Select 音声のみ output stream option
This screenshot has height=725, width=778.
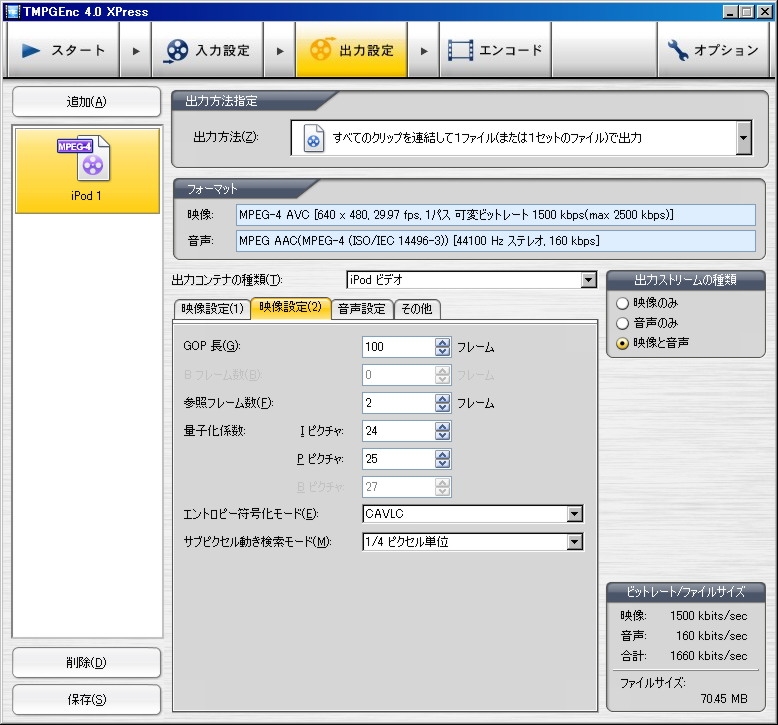point(622,324)
